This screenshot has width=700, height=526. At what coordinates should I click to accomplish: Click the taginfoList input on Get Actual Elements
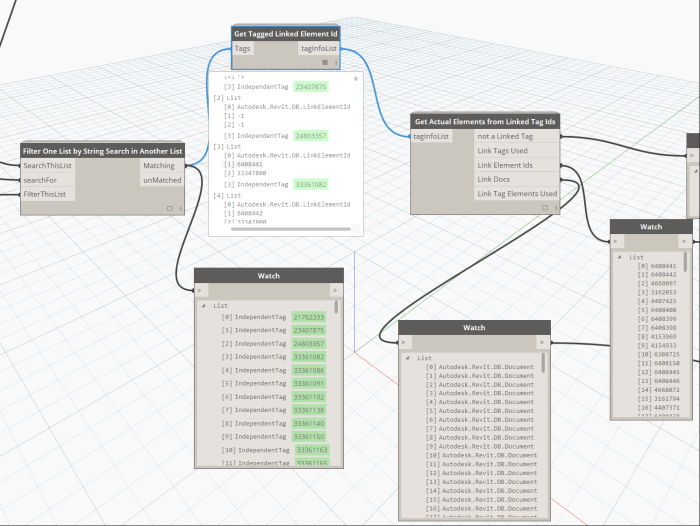coord(432,136)
